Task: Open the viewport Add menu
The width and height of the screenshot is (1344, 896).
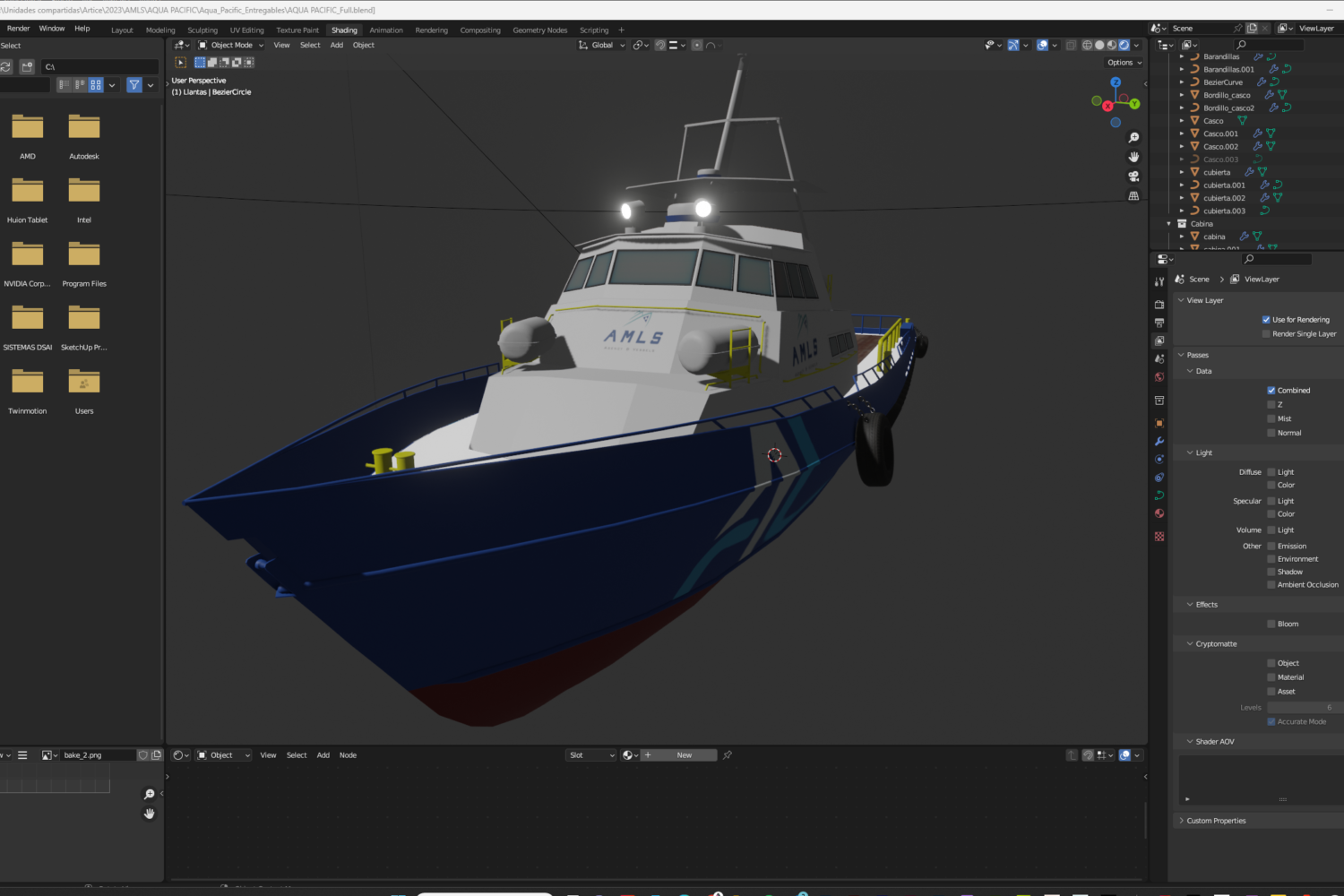Action: click(337, 45)
